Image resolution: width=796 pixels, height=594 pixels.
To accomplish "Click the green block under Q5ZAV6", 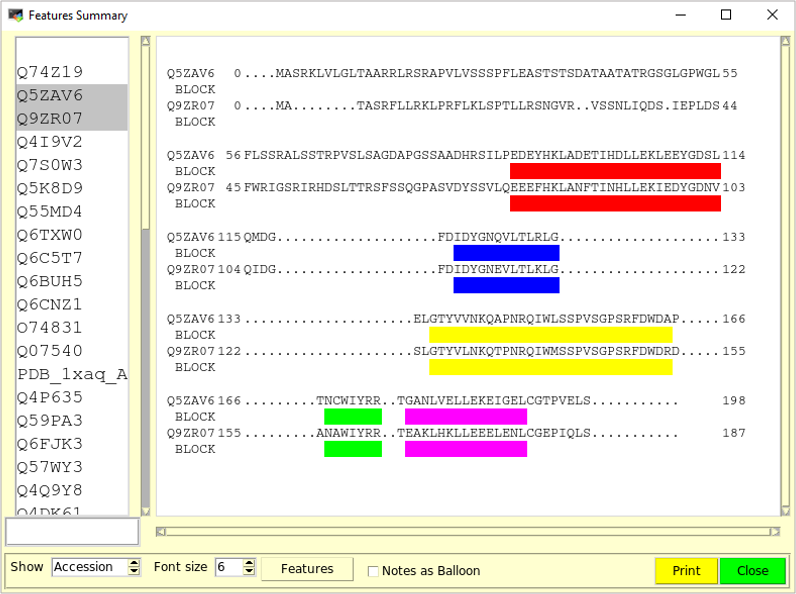I will (x=353, y=416).
